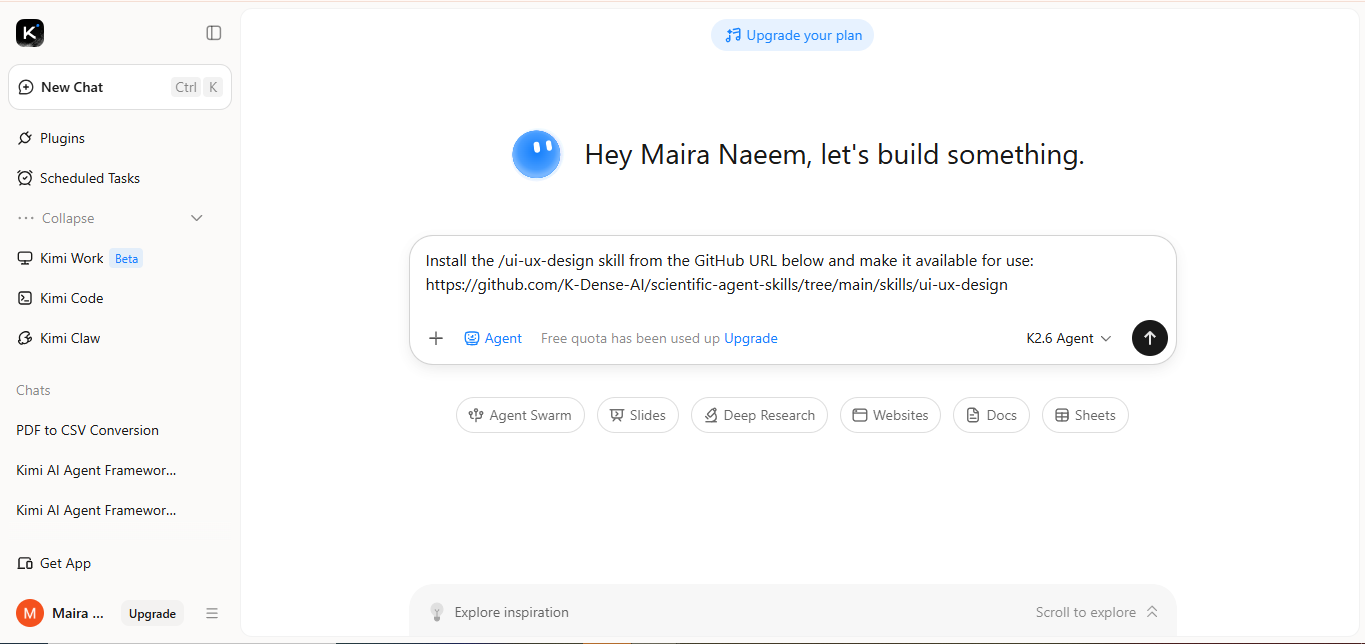
Task: Send the message with the arrow button
Action: (1150, 338)
